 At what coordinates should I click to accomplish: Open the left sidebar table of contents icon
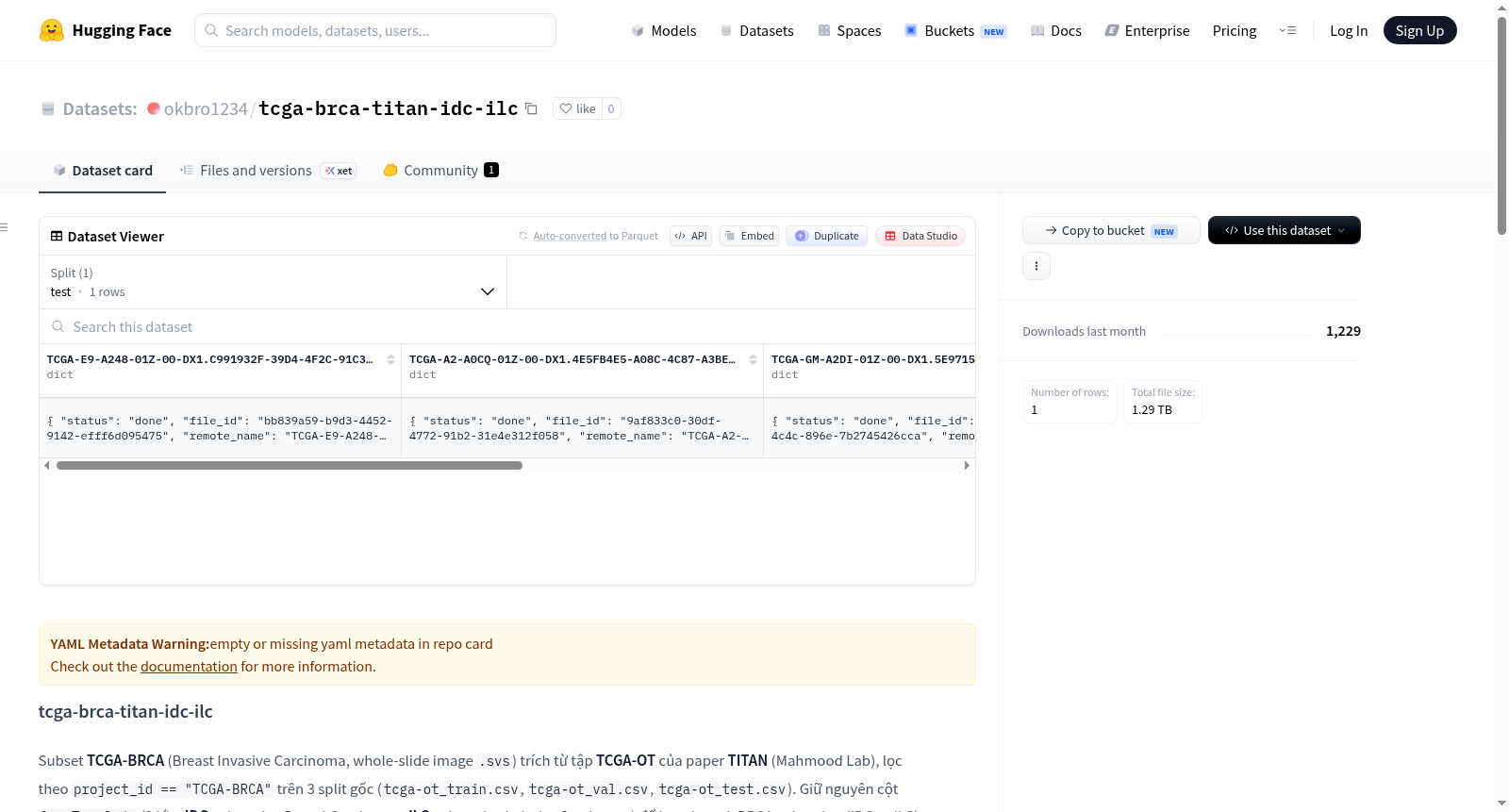5,227
